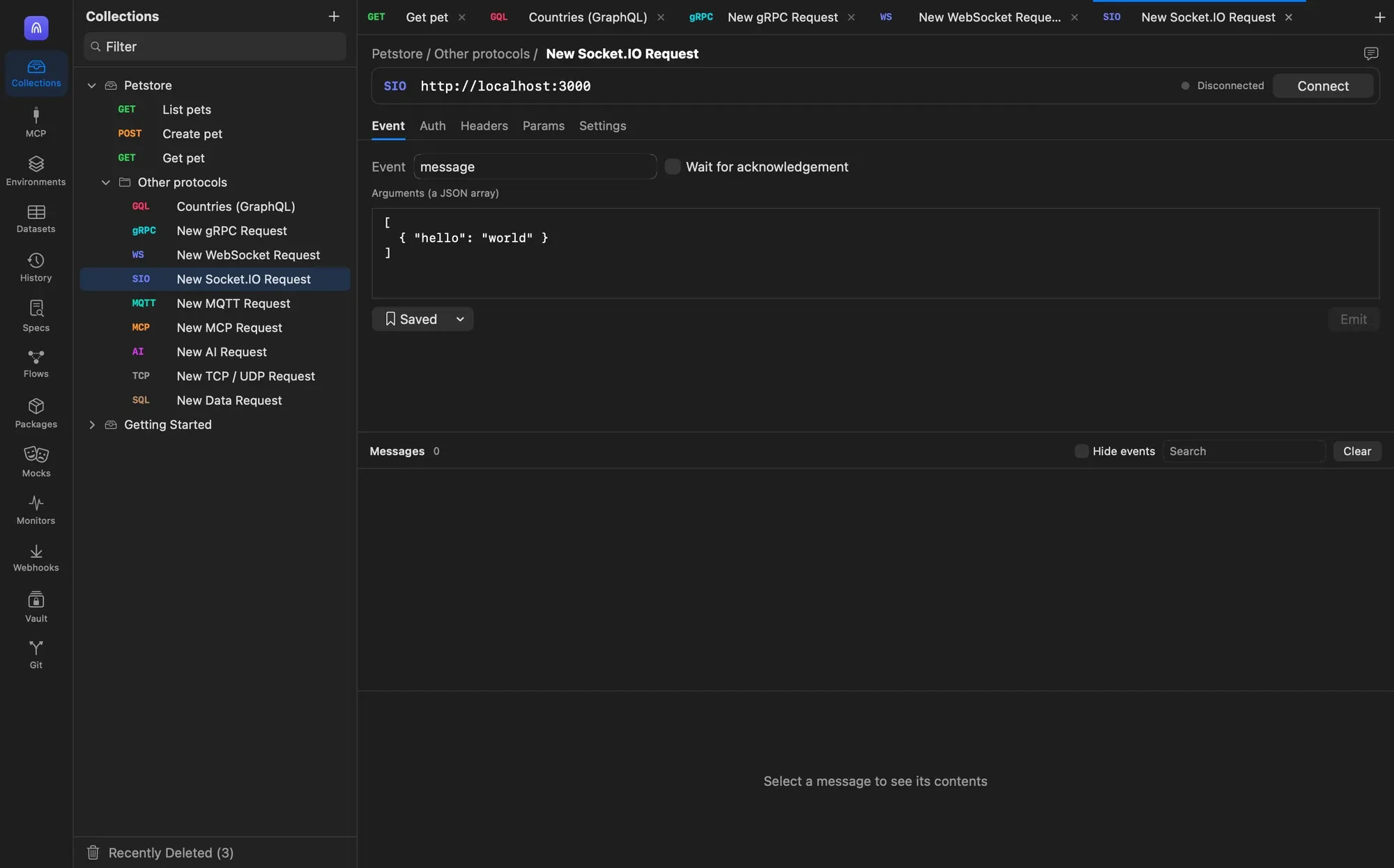Screen dimensions: 1394x868
Task: Open the Collections sidebar panel
Action: [36, 73]
